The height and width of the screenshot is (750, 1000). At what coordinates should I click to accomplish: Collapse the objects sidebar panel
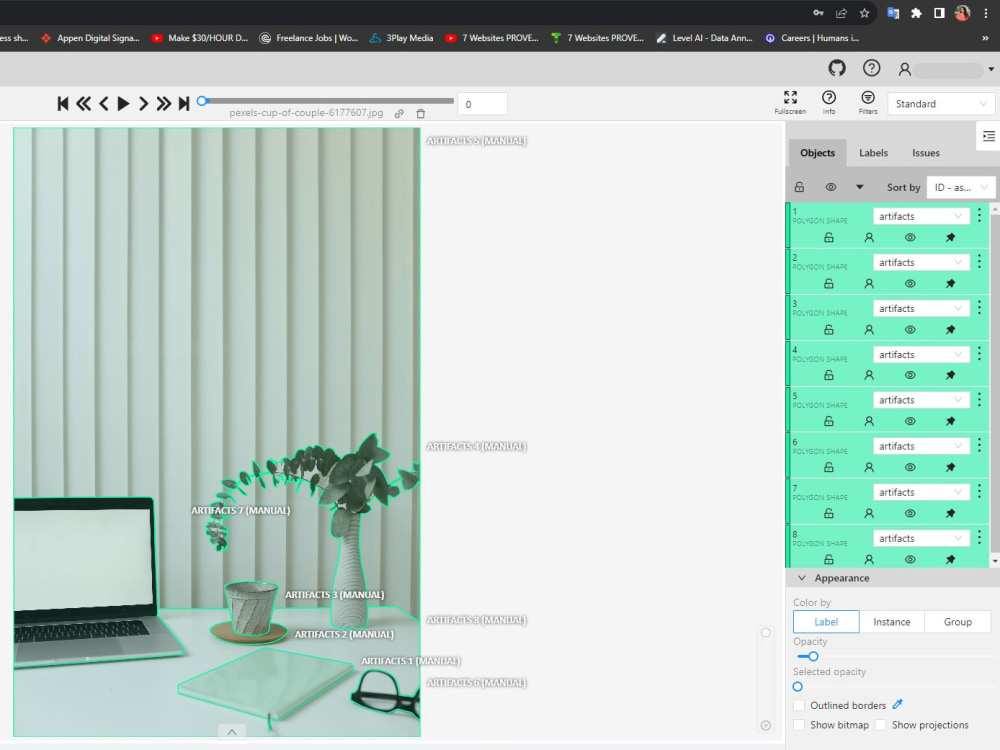pos(989,136)
